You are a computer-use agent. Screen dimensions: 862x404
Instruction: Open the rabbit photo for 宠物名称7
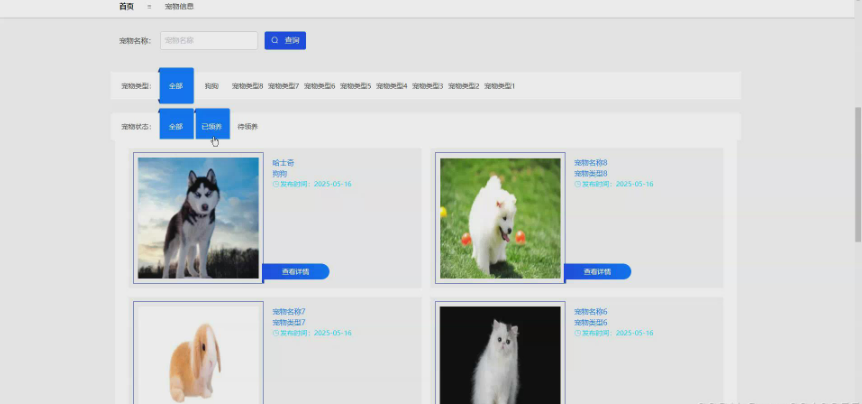click(x=198, y=353)
